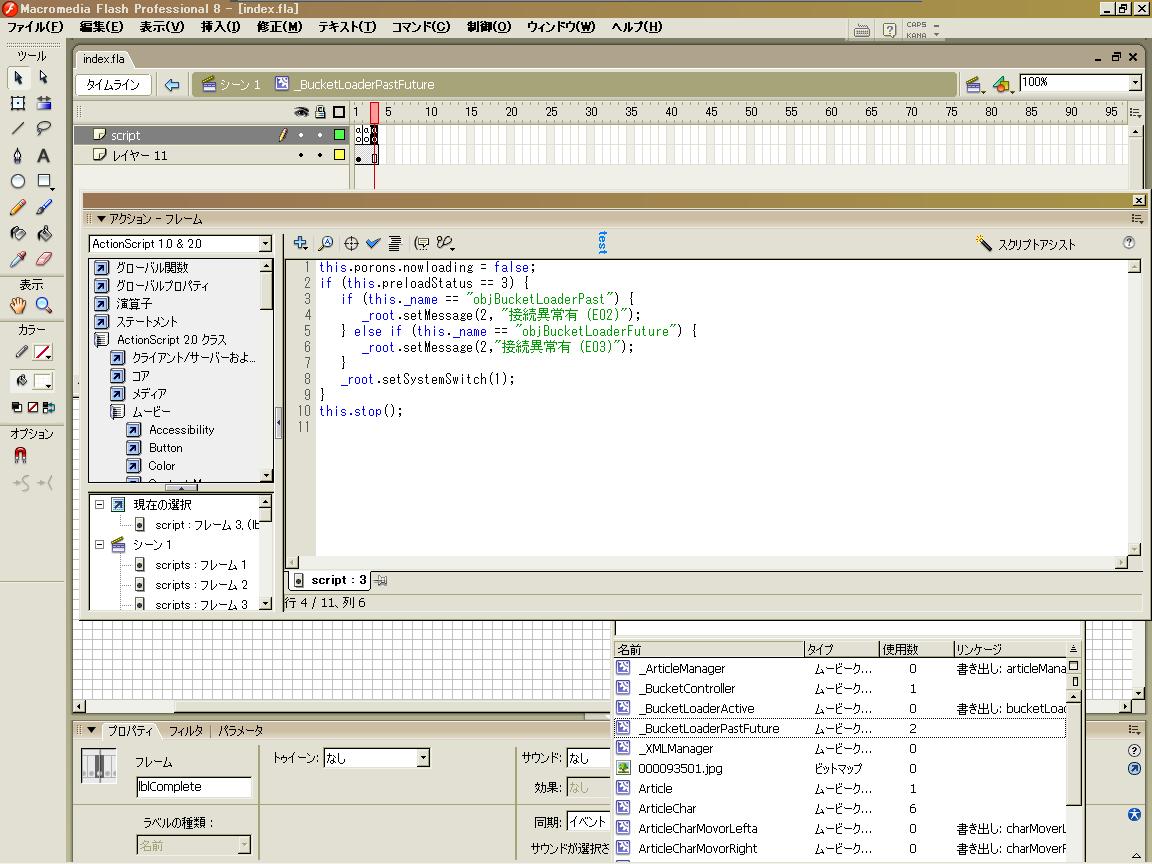The height and width of the screenshot is (864, 1152).
Task: Open the zoom 100% dropdown
Action: [1135, 83]
